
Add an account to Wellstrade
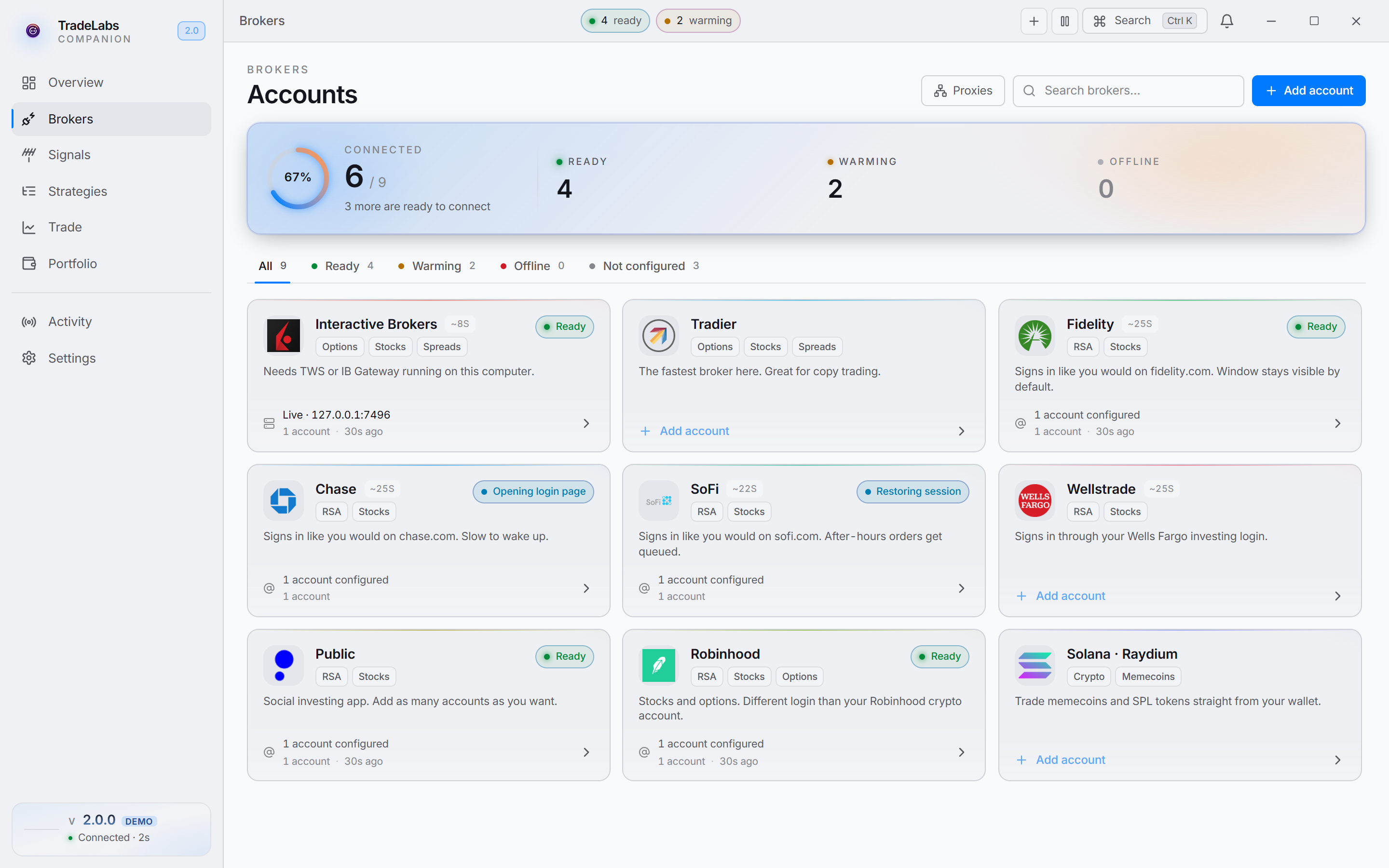click(x=1060, y=596)
